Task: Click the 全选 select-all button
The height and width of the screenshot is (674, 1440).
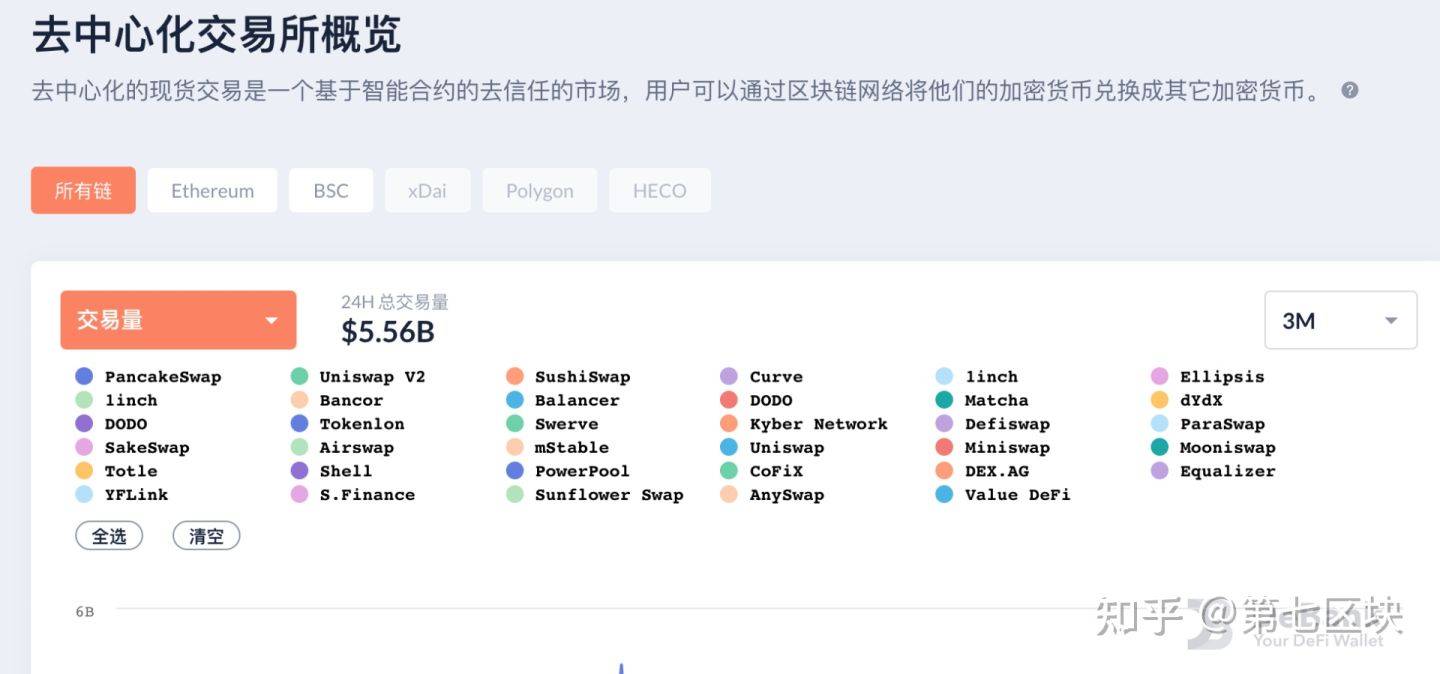Action: 109,536
